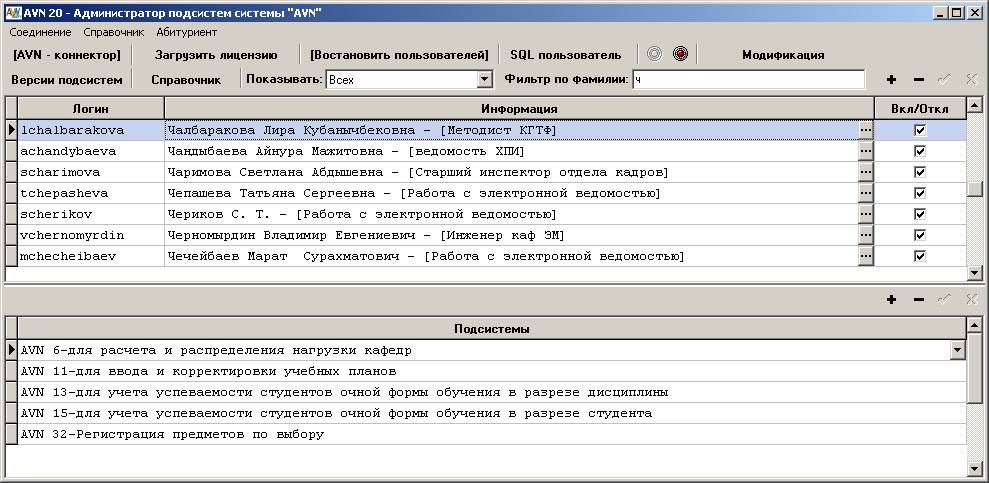The height and width of the screenshot is (483, 989).
Task: Click the Информация column header
Action: (519, 108)
